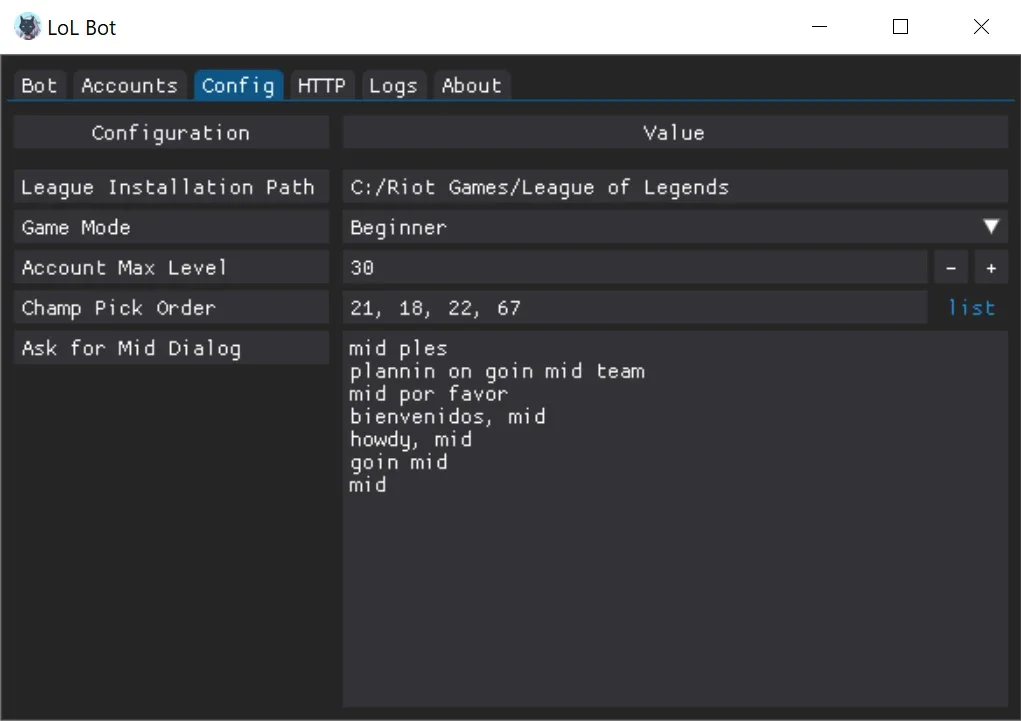Expand Game Mode using the triangle arrow

click(991, 227)
